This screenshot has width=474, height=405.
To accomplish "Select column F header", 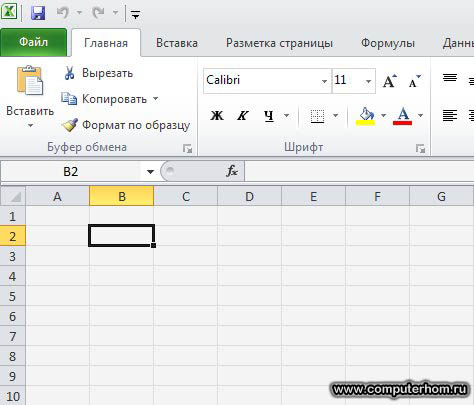I will tap(377, 196).
